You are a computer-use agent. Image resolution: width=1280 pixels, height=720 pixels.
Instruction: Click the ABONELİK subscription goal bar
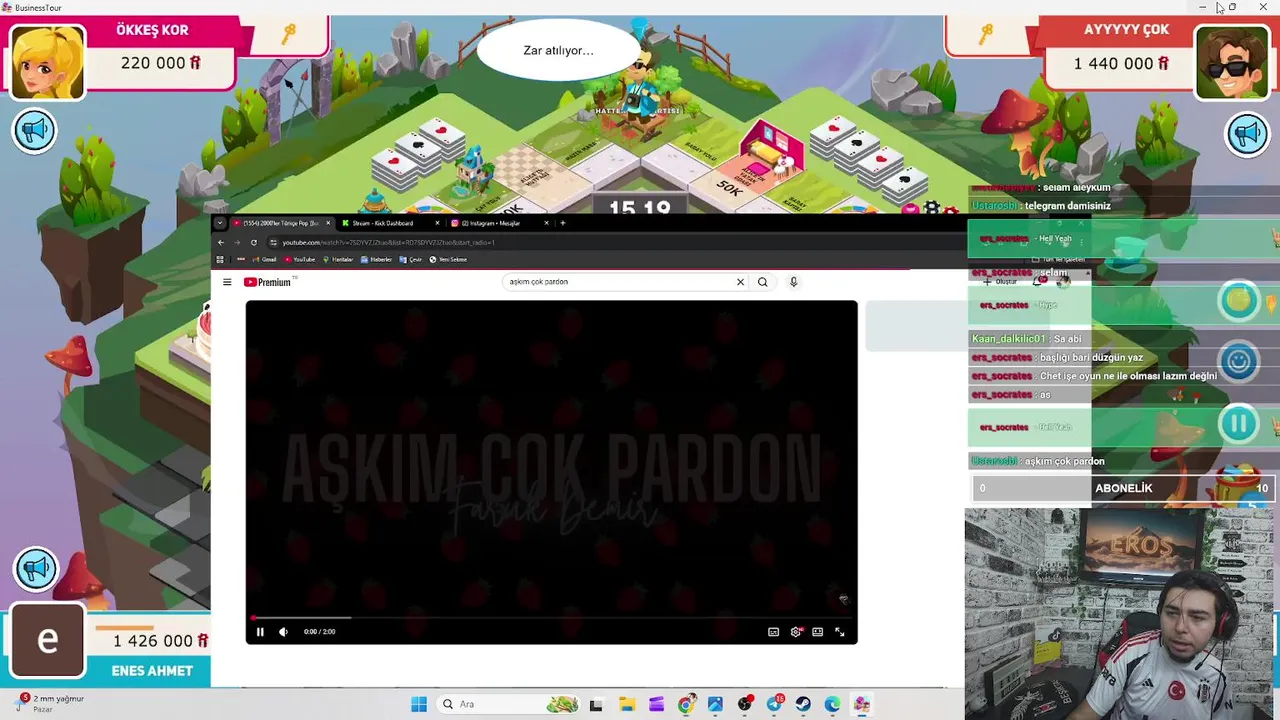point(1123,488)
